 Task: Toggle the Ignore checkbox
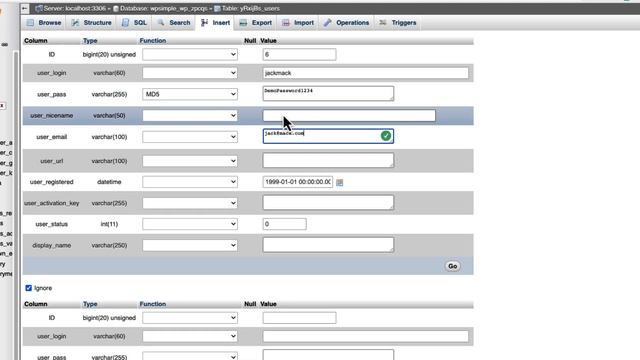click(29, 288)
